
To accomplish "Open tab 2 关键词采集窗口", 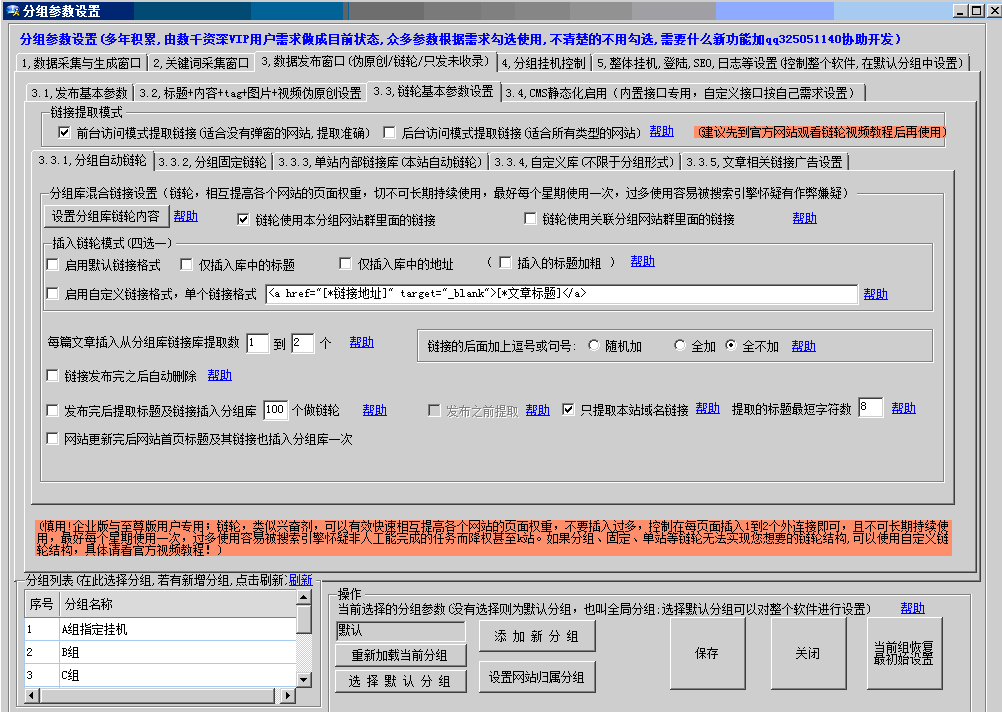I will tap(201, 63).
